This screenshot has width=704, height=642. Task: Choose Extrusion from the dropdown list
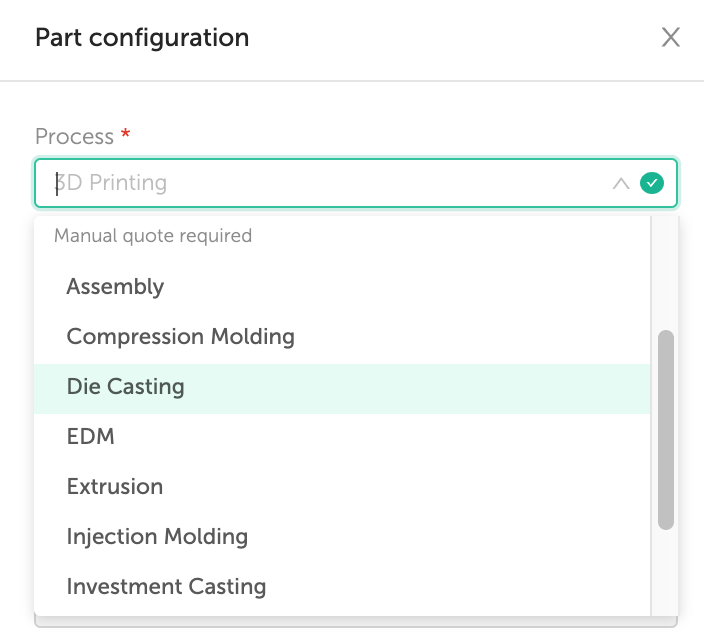tap(342, 486)
